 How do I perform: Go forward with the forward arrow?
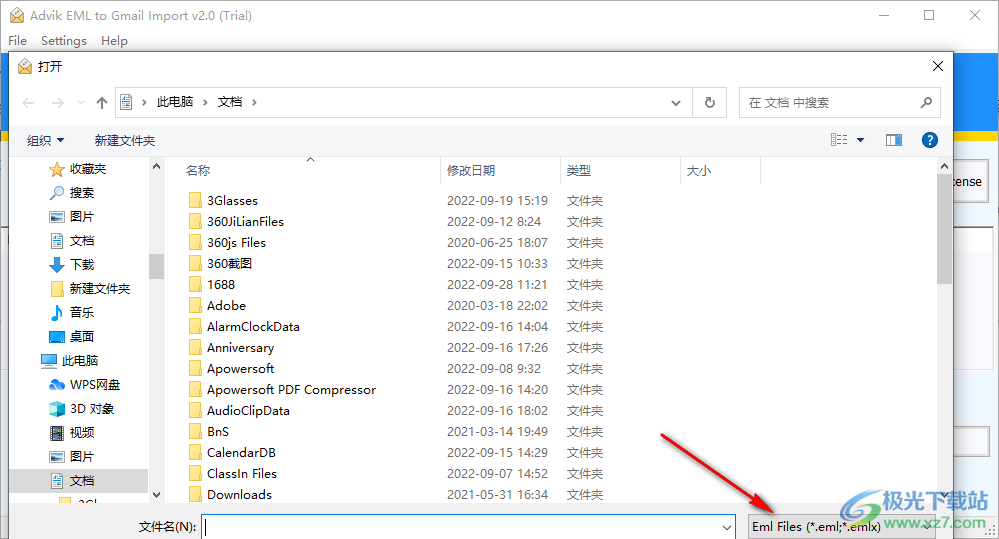pyautogui.click(x=58, y=103)
